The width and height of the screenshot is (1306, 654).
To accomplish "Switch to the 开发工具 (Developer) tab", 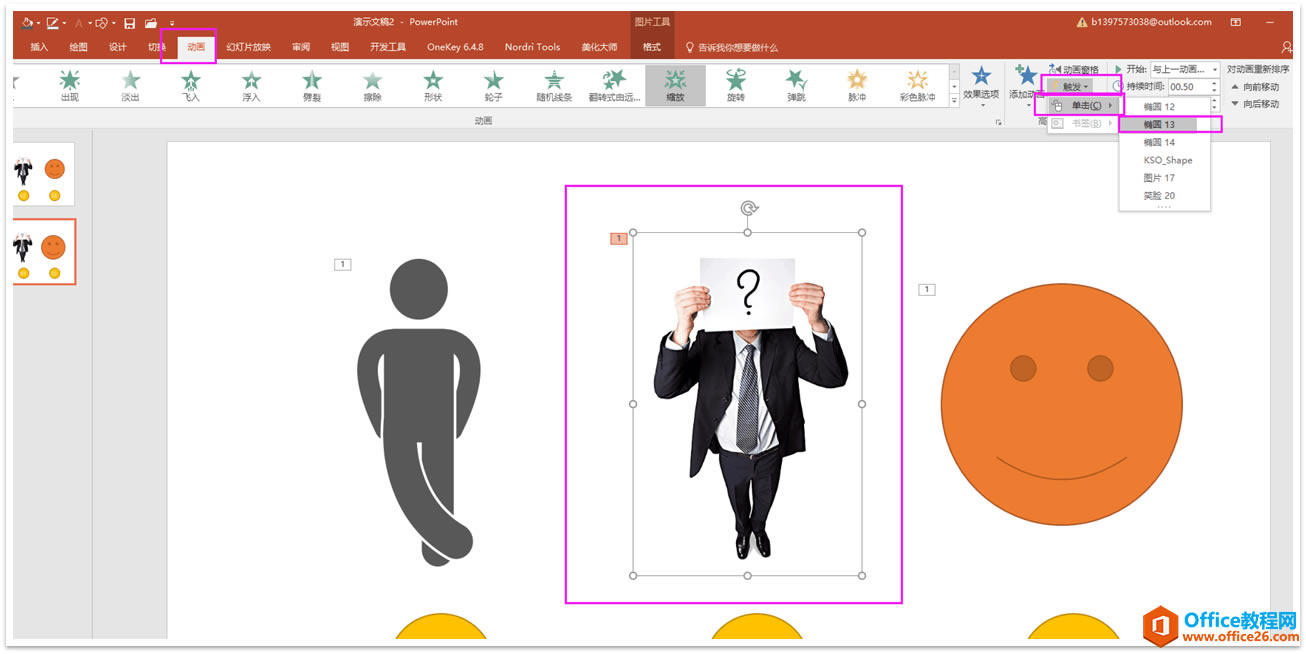I will point(388,47).
